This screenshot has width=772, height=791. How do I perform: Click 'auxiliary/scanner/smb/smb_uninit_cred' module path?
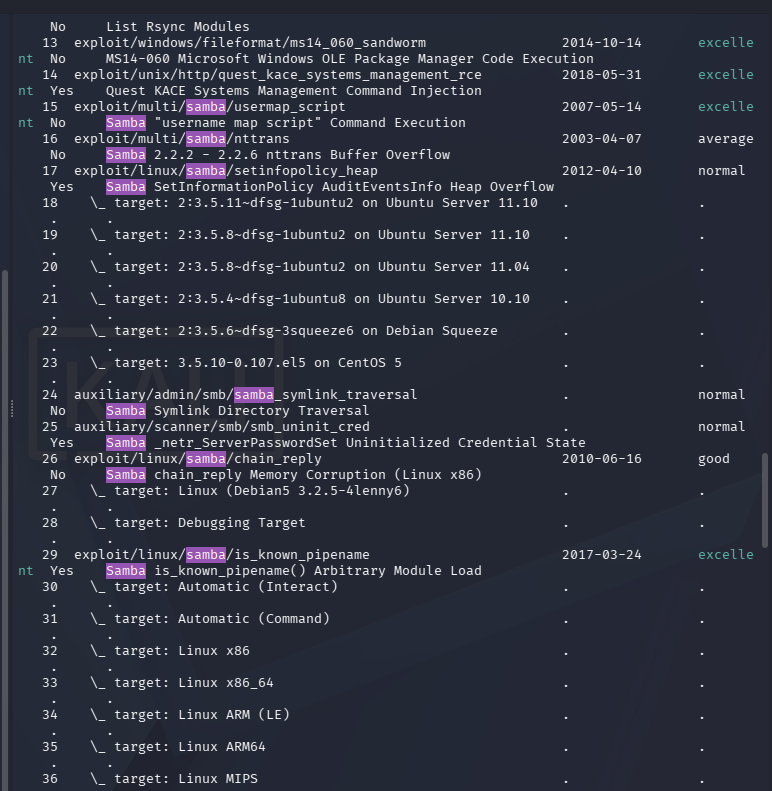pyautogui.click(x=222, y=427)
